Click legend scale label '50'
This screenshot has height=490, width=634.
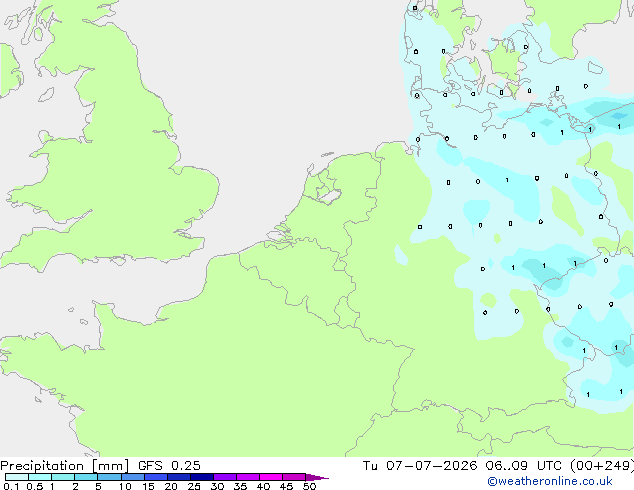[309, 486]
